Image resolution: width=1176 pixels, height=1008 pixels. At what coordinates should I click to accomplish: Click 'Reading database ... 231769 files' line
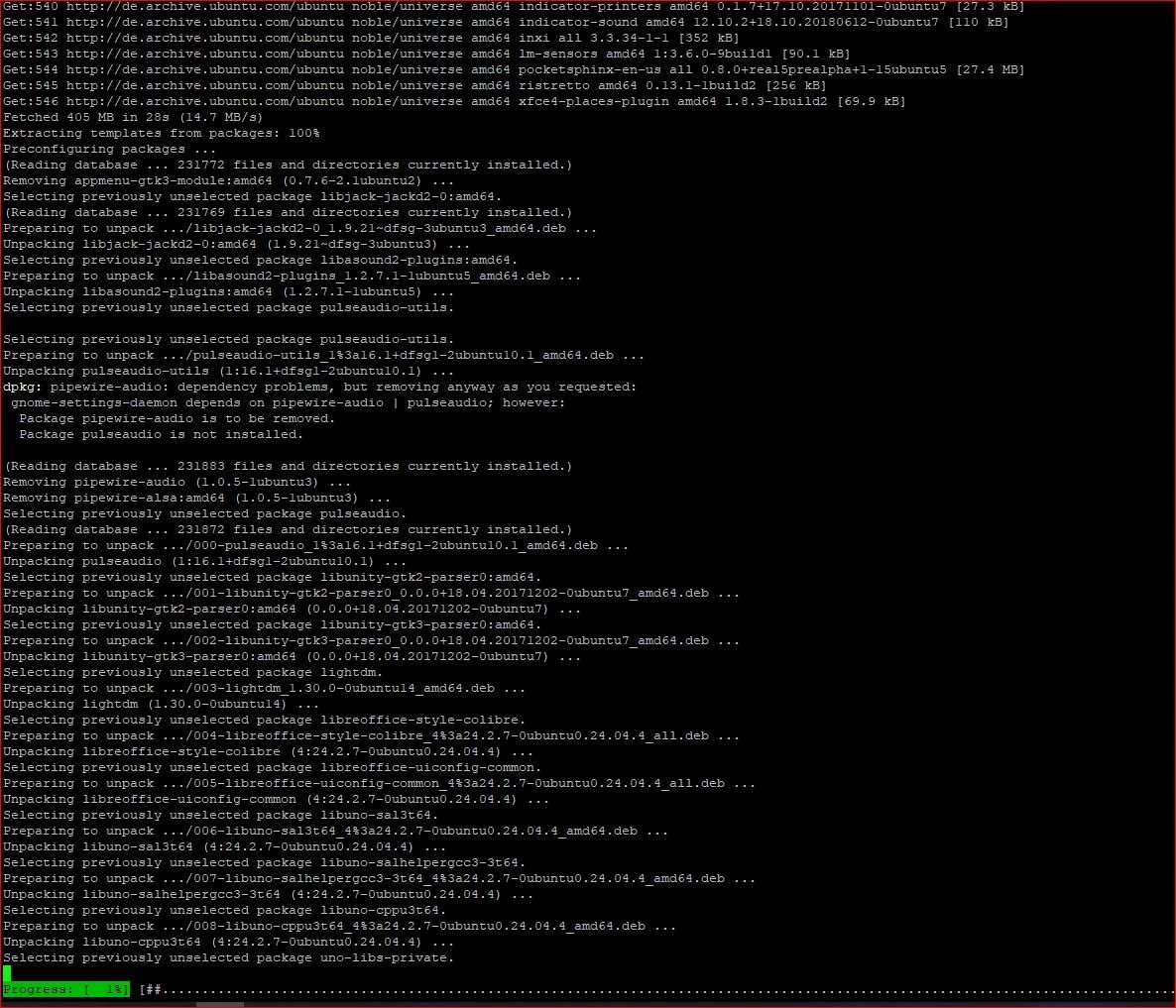point(288,212)
